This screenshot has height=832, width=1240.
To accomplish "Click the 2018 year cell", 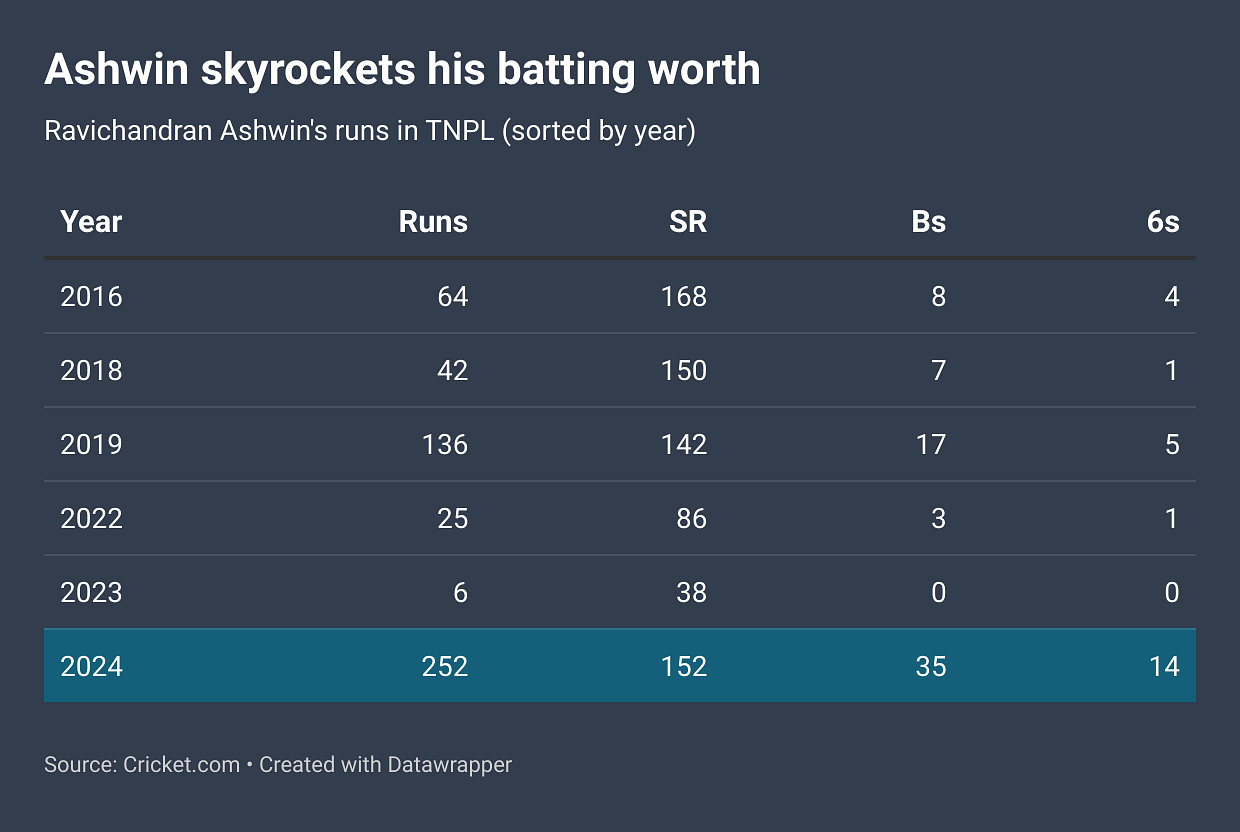I will (91, 370).
